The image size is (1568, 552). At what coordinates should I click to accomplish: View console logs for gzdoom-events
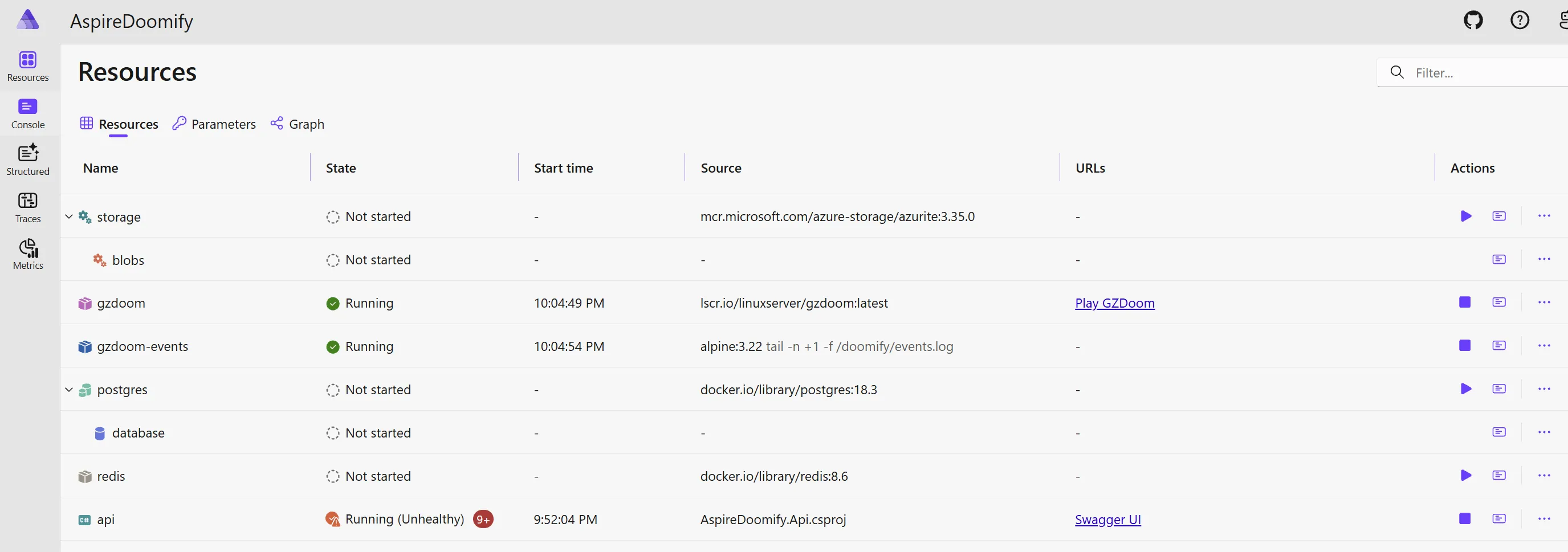[1499, 346]
